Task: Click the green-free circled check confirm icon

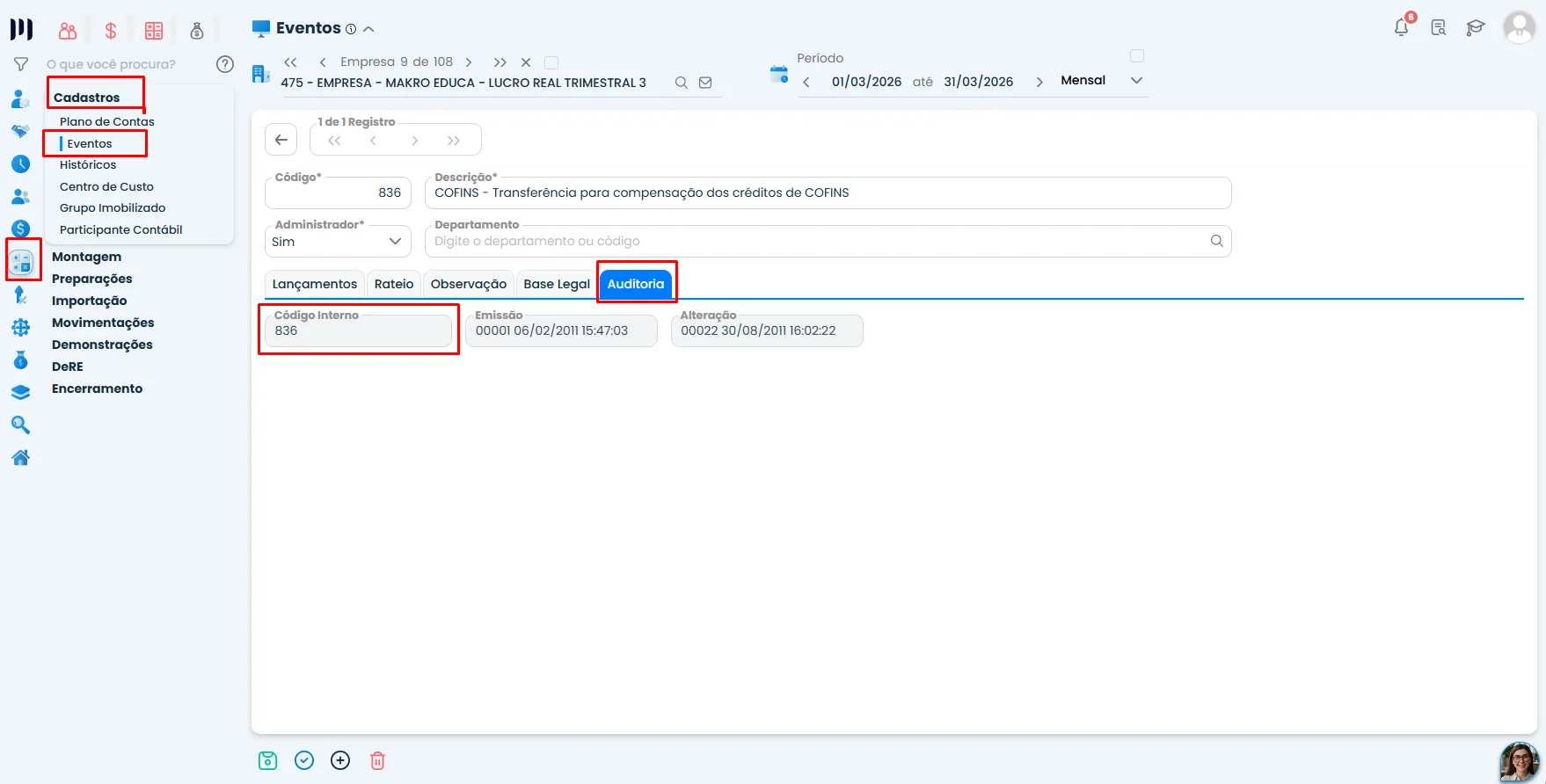Action: pyautogui.click(x=304, y=761)
